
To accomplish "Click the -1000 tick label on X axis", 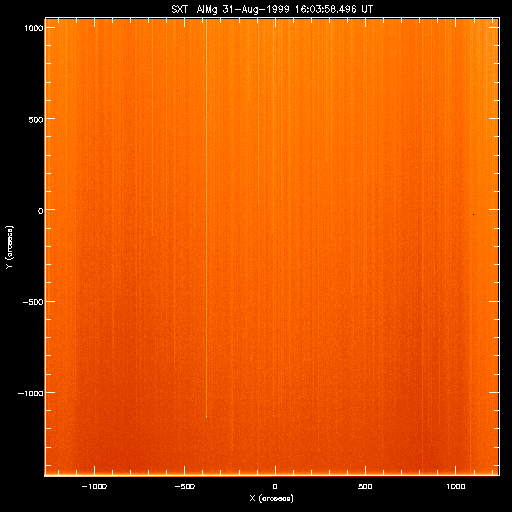I will coord(94,487).
